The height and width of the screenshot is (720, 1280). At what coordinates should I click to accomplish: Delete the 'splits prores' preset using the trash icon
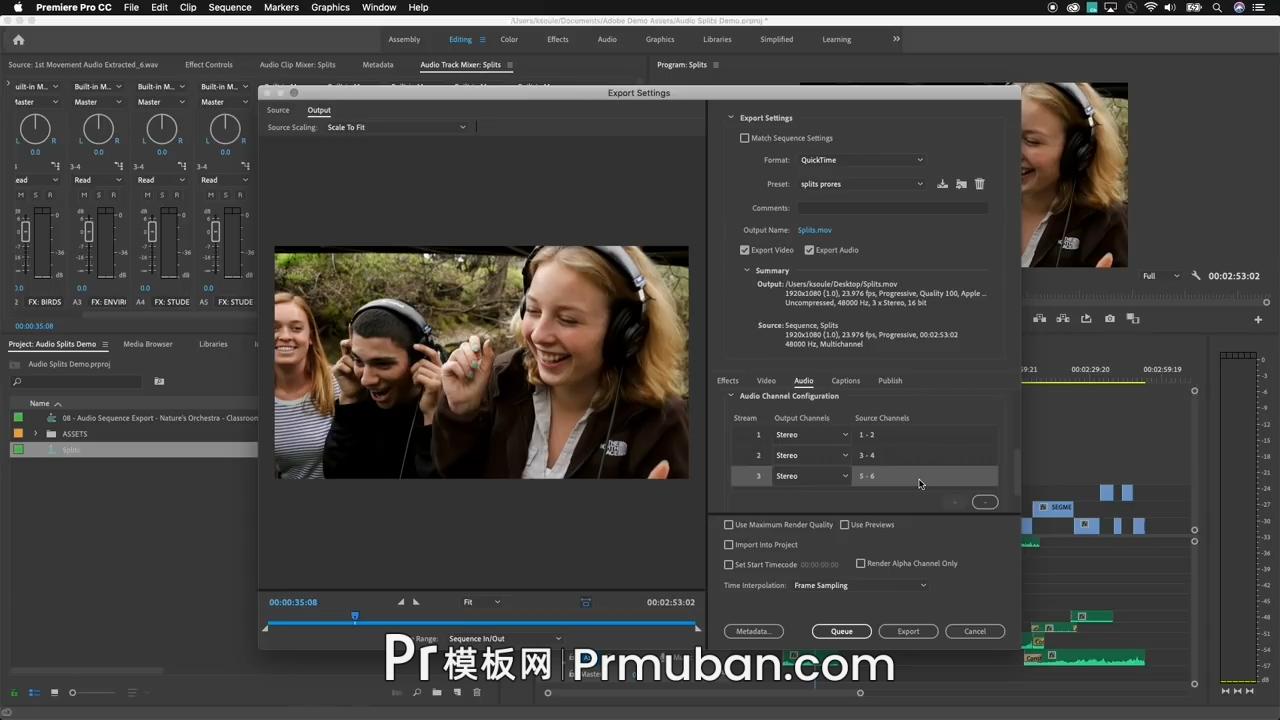(979, 183)
